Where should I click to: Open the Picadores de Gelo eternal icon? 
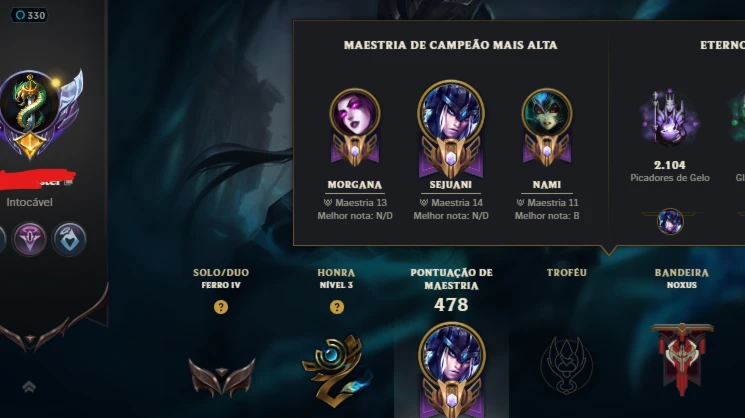669,118
